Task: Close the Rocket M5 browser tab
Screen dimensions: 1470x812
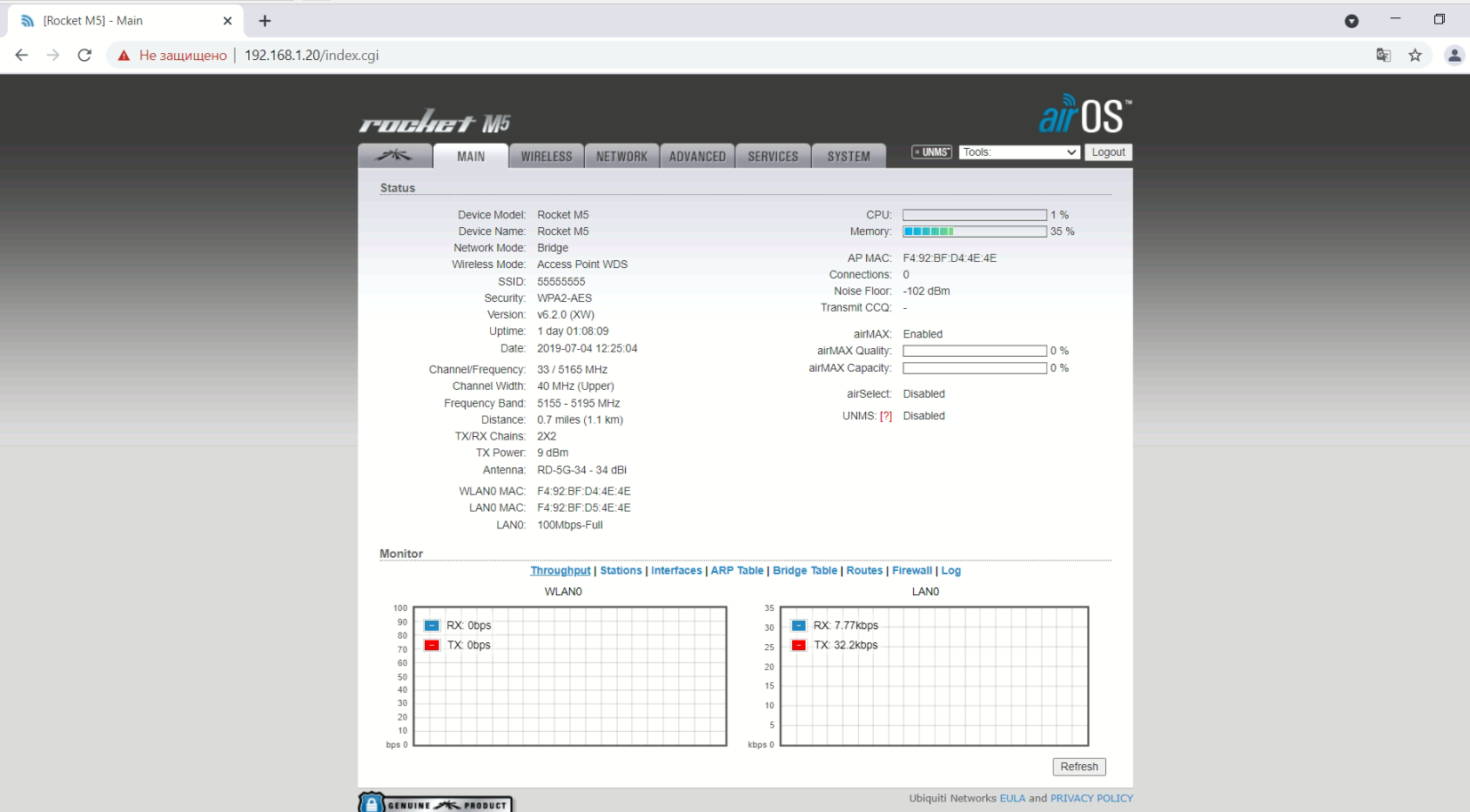Action: coord(227,21)
